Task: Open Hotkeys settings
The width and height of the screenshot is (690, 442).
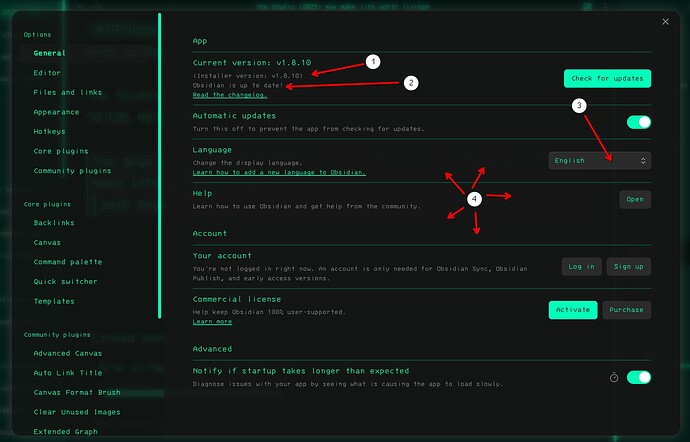Action: point(49,131)
